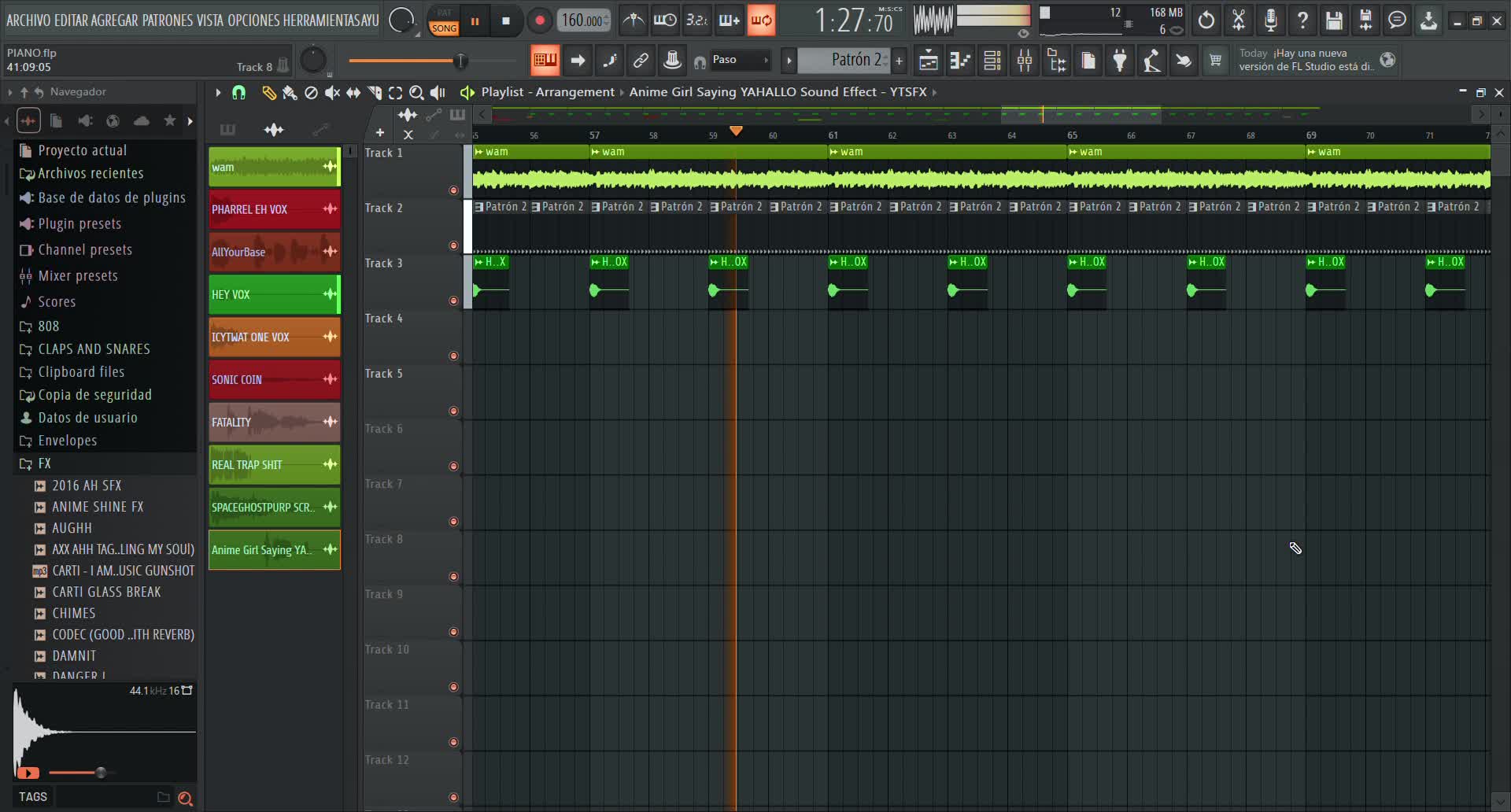This screenshot has height=812, width=1511.
Task: Select the Mute tool in Playlist toolbar
Action: [332, 93]
